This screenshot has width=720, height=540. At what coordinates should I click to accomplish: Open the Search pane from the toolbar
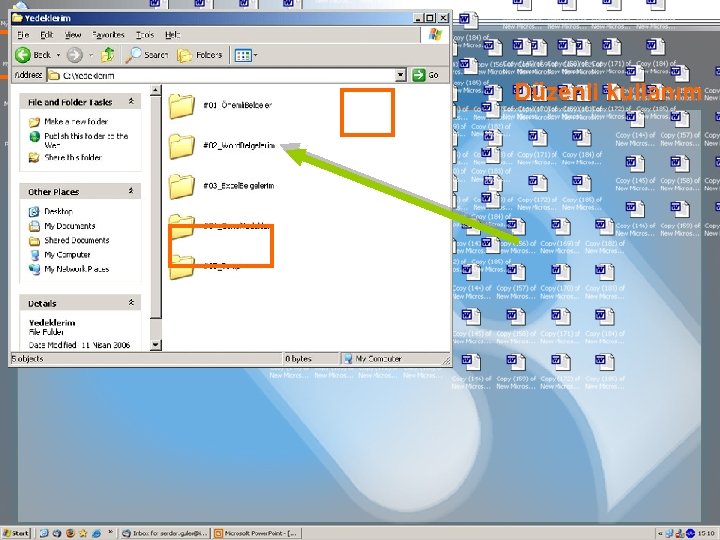147,55
